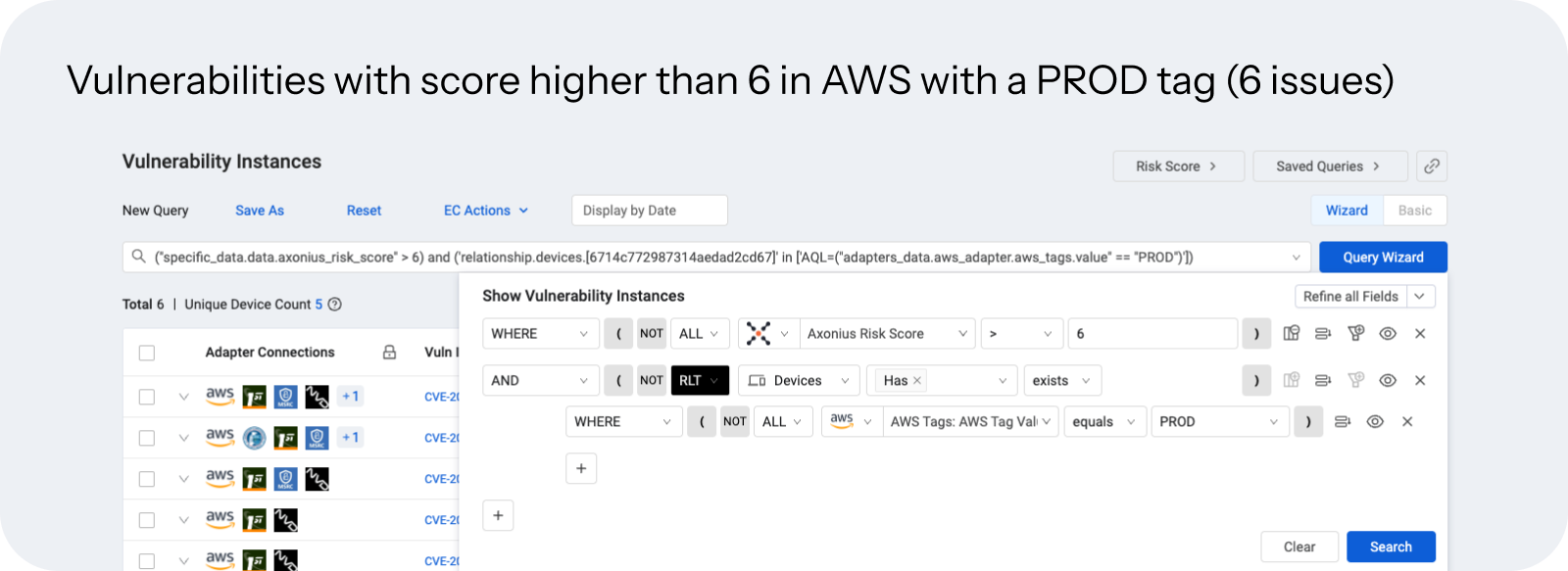Add a nested condition with the inner plus button
This screenshot has width=1568, height=571.
click(581, 469)
